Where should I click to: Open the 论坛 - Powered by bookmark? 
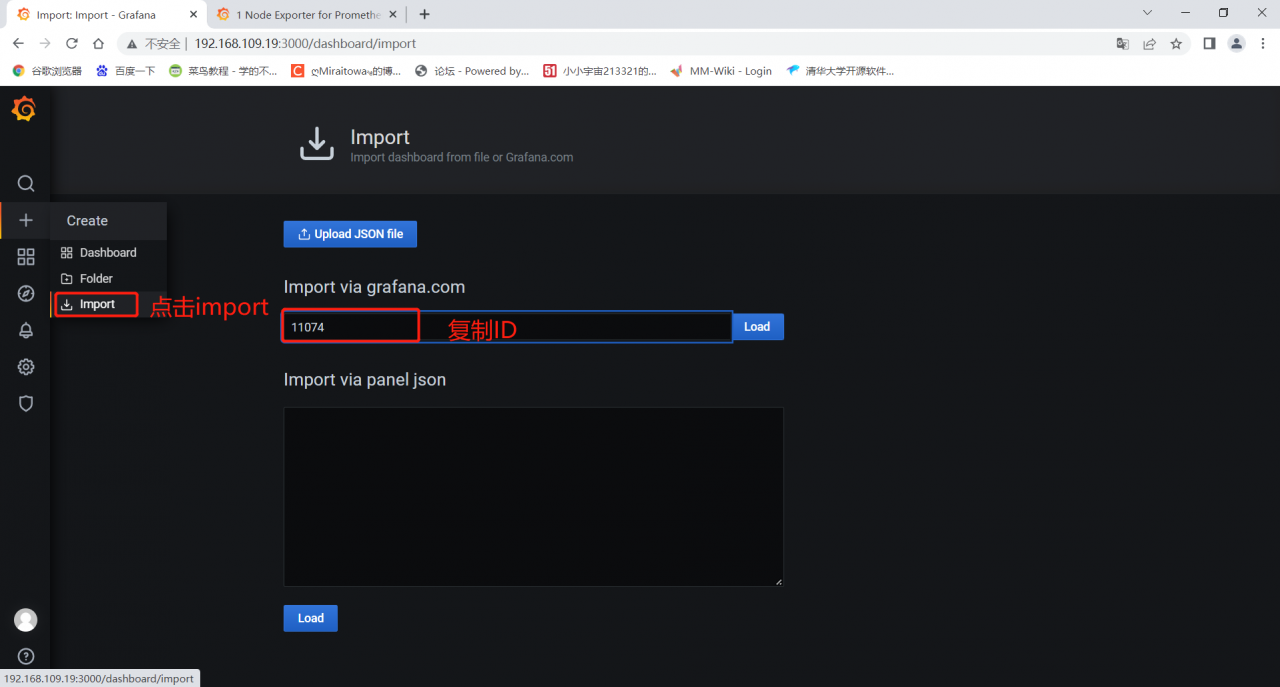click(471, 71)
